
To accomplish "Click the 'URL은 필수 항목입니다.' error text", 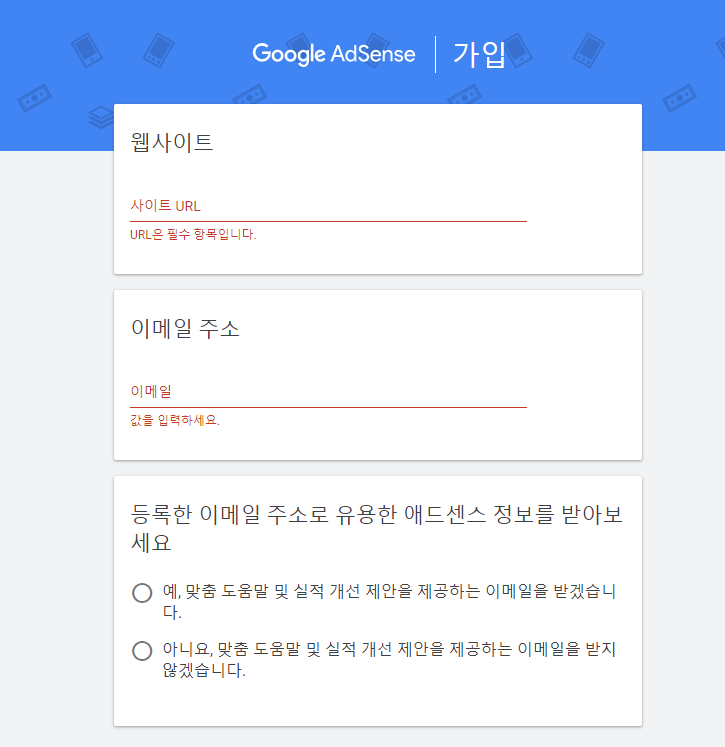I will point(193,234).
